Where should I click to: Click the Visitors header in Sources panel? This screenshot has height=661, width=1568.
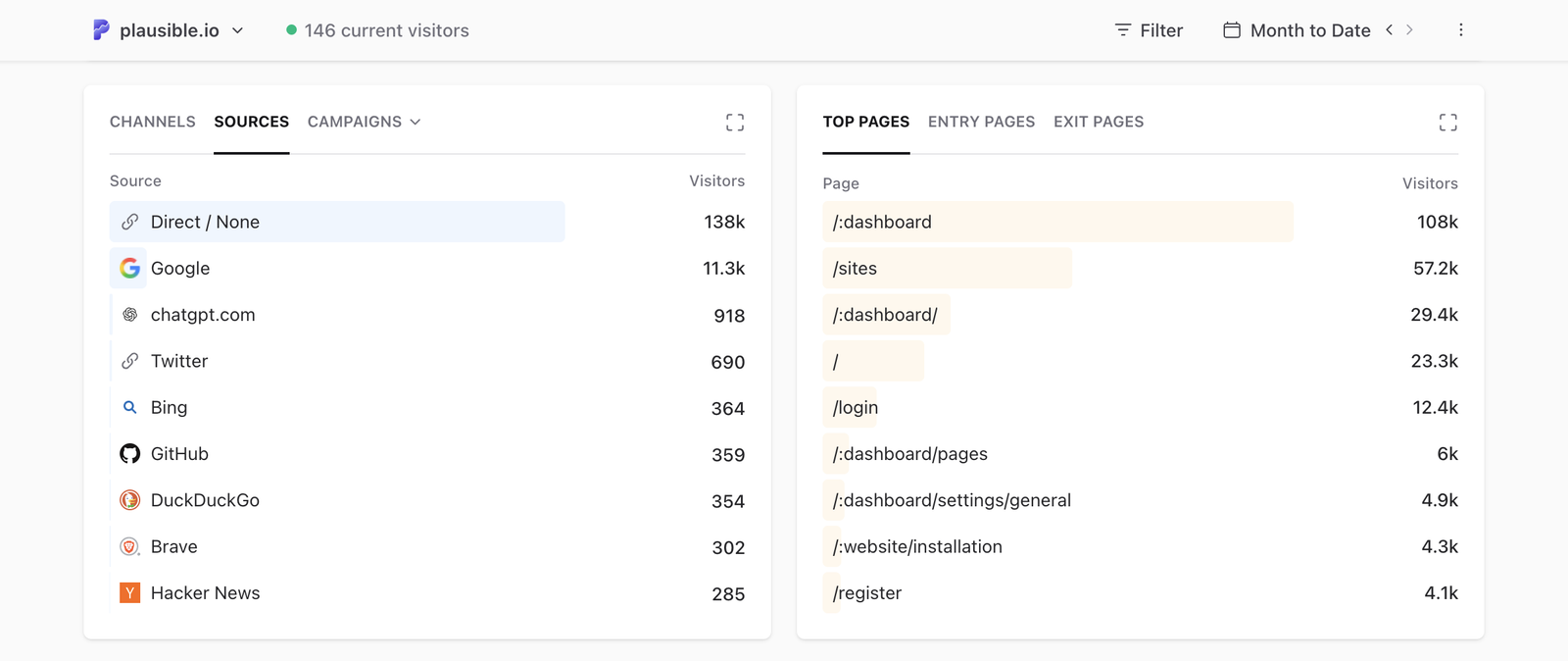[x=716, y=180]
